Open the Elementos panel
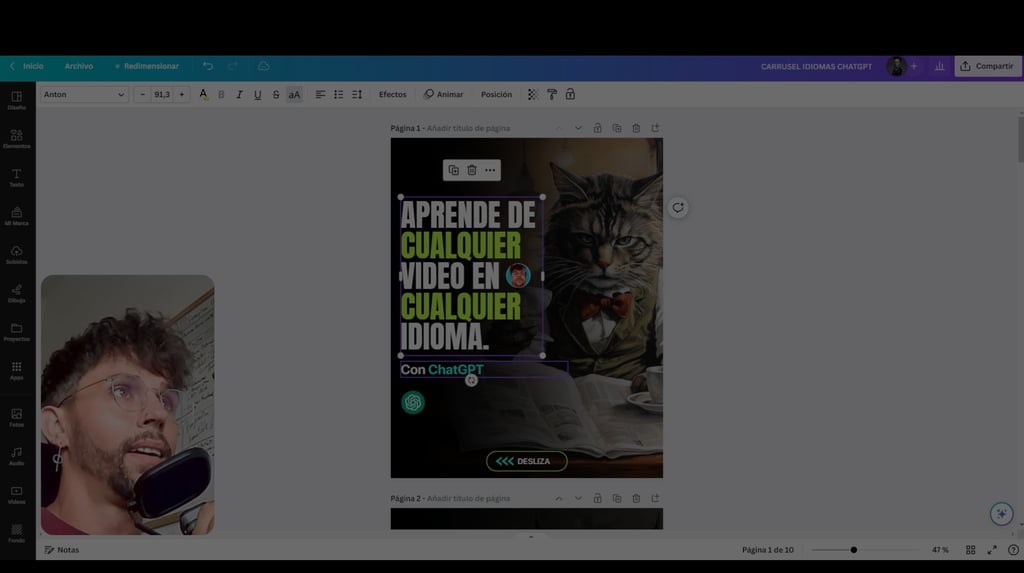1024x573 pixels. point(16,139)
